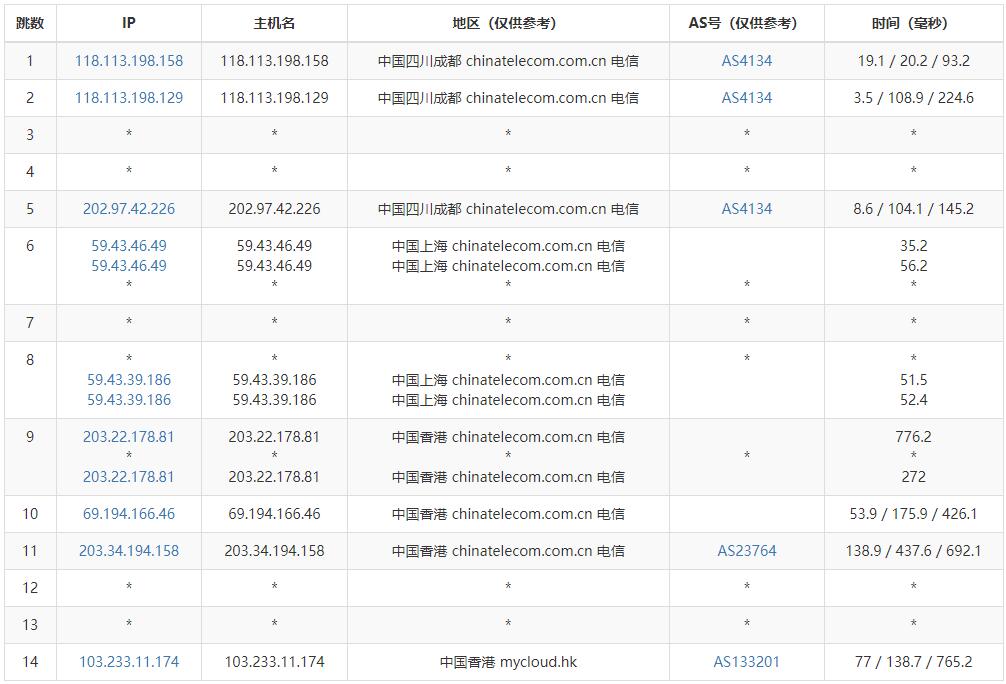Click hop number 14

tap(30, 662)
